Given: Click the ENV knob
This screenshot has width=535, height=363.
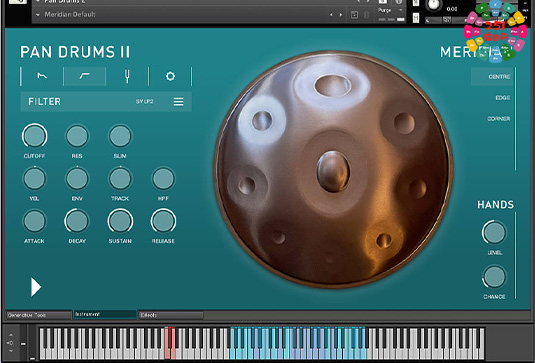Looking at the screenshot, I should tap(77, 178).
